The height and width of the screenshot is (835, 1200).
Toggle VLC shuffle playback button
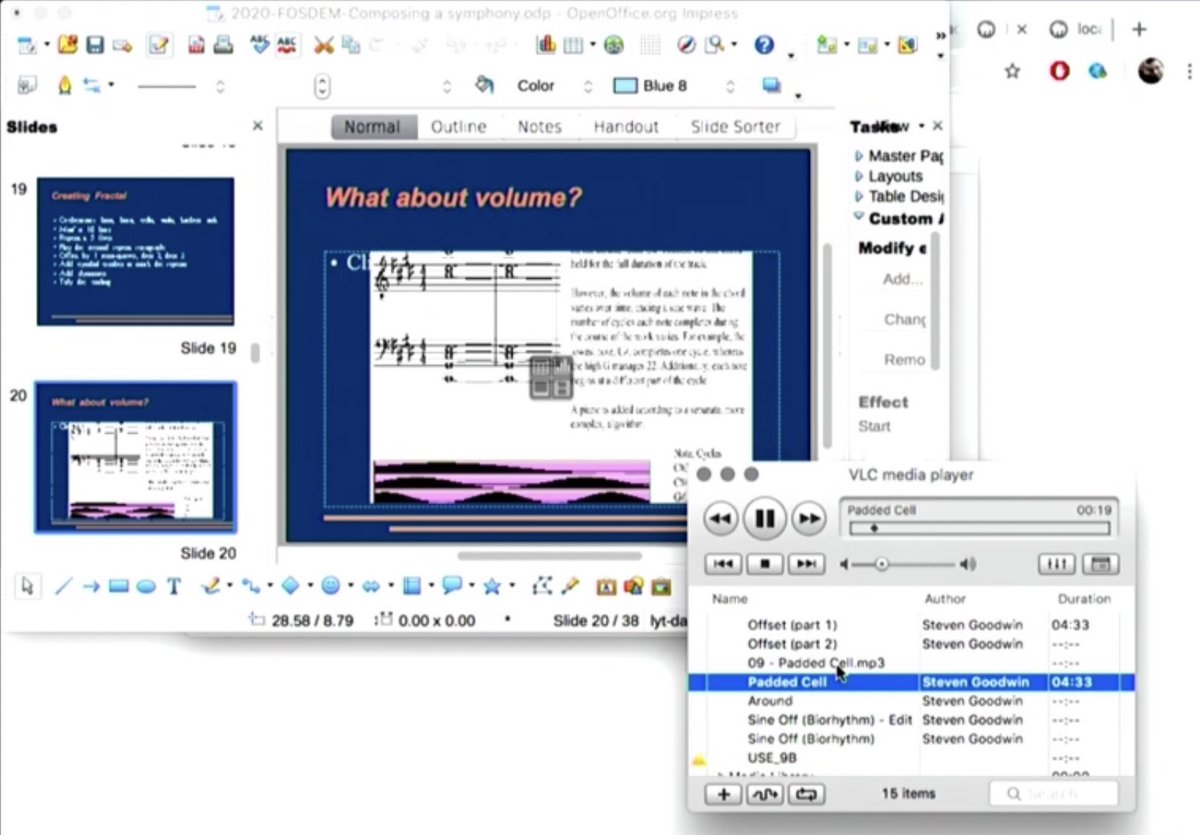coord(765,794)
